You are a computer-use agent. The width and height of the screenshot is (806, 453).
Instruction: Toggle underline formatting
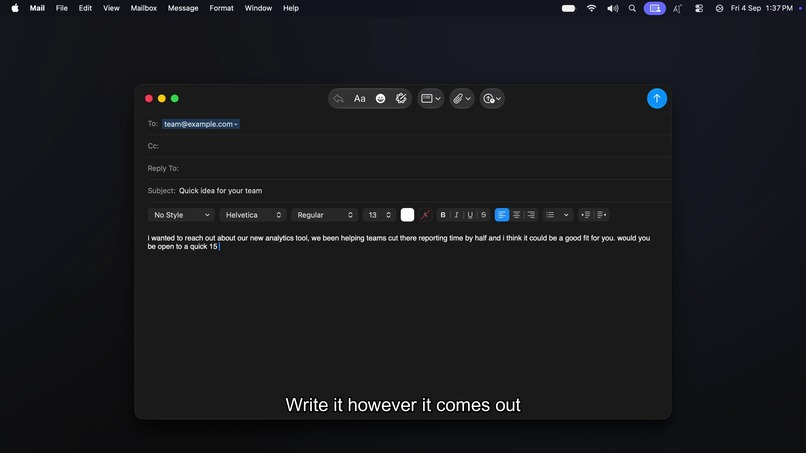(x=470, y=215)
